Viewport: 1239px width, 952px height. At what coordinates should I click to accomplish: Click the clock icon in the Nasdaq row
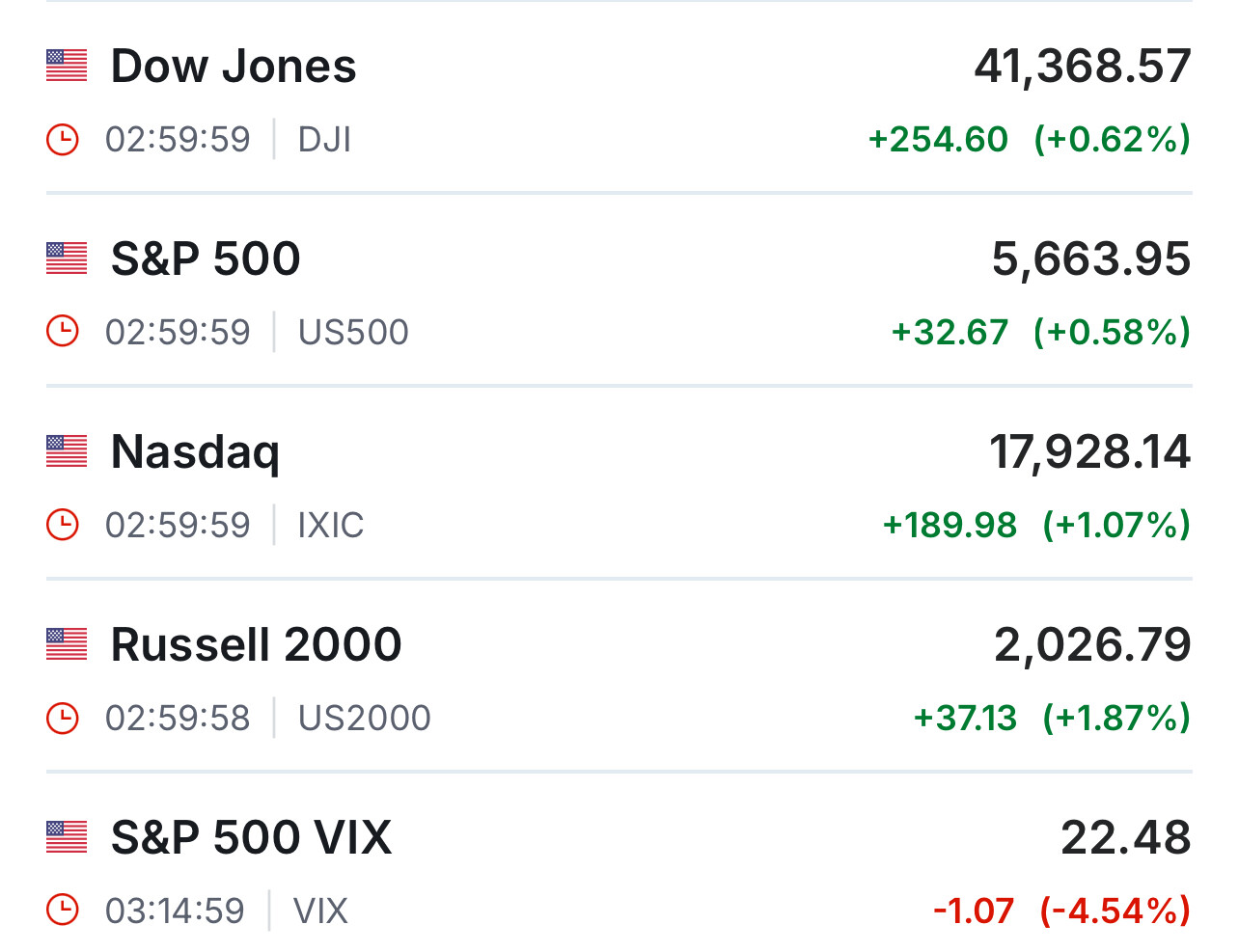coord(63,525)
